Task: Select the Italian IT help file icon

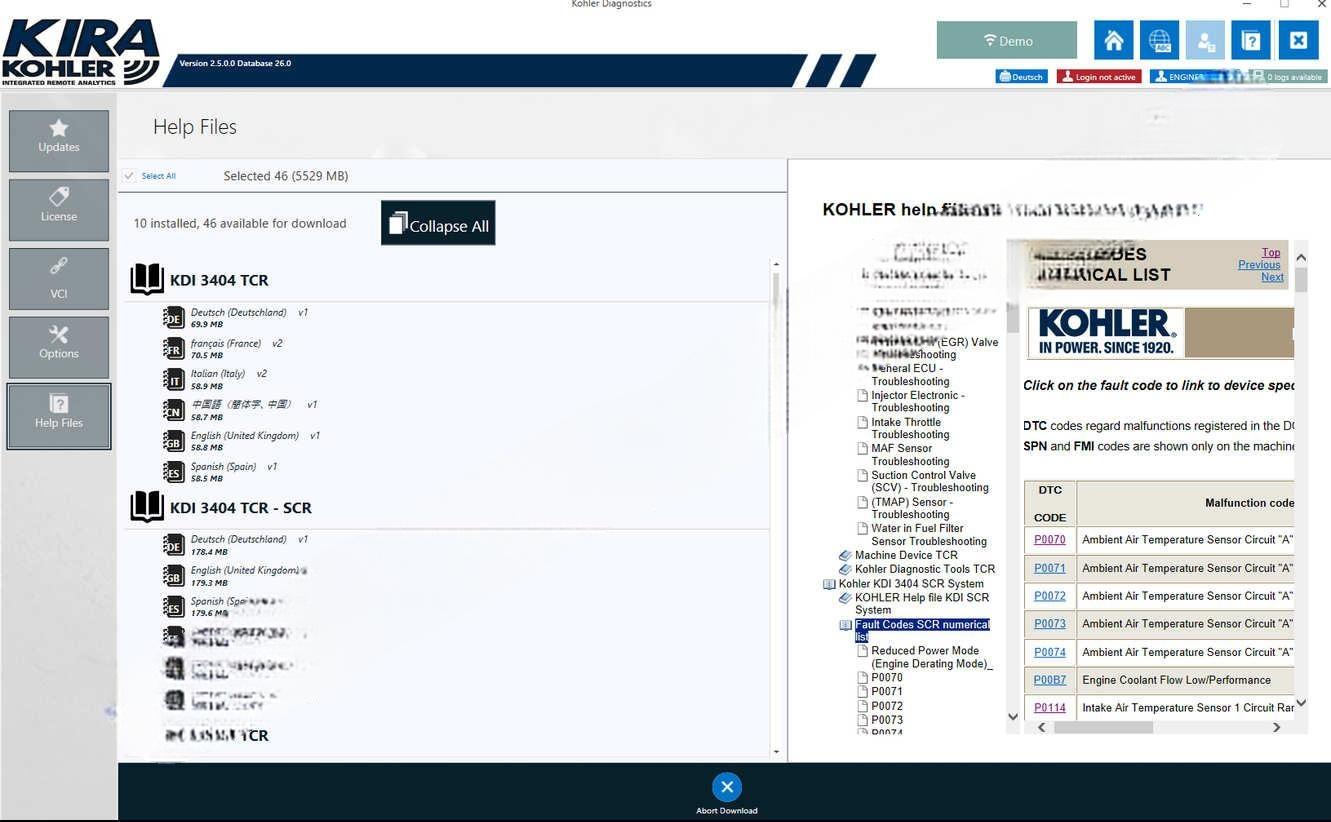Action: [174, 380]
